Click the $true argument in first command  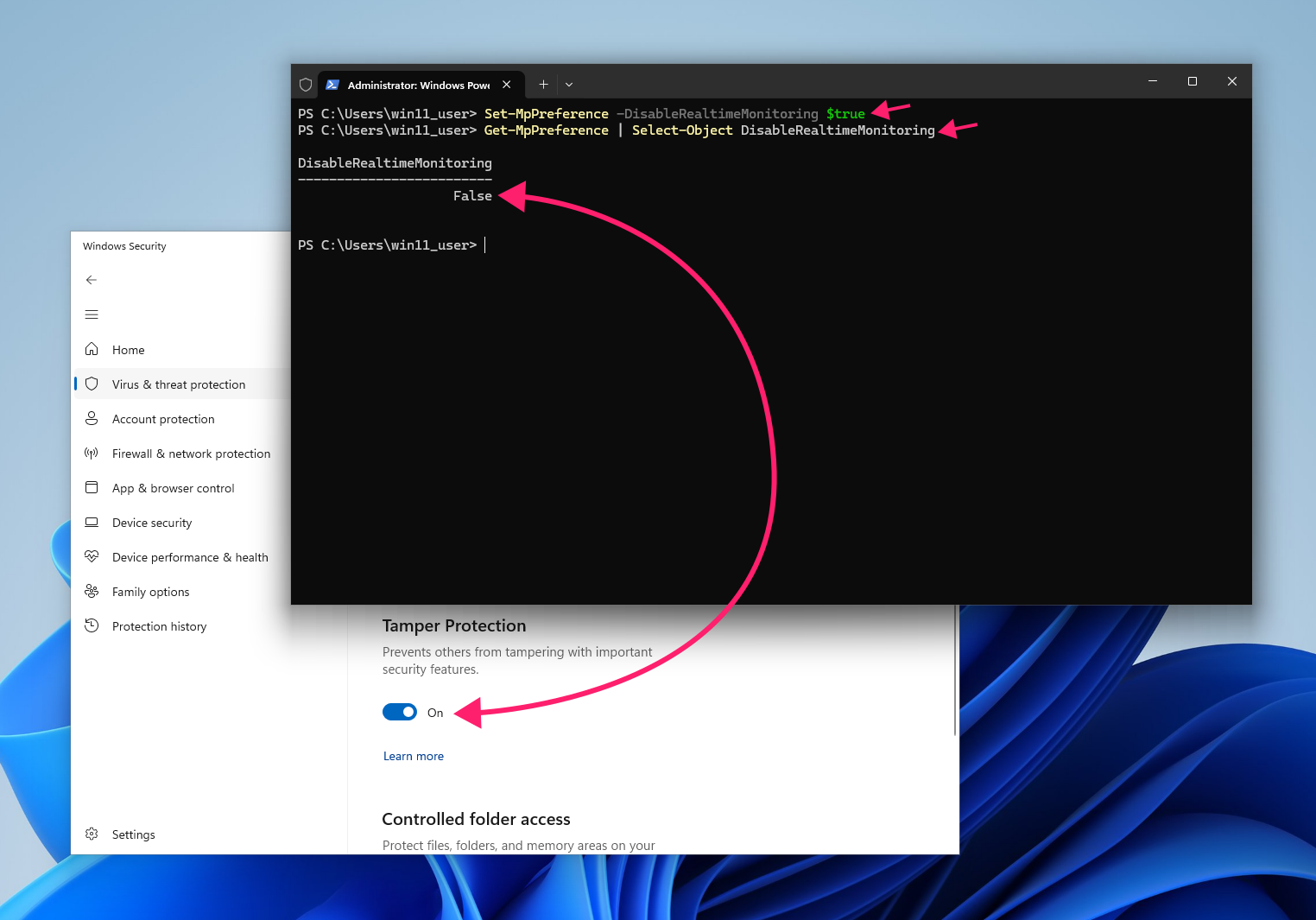coord(845,114)
